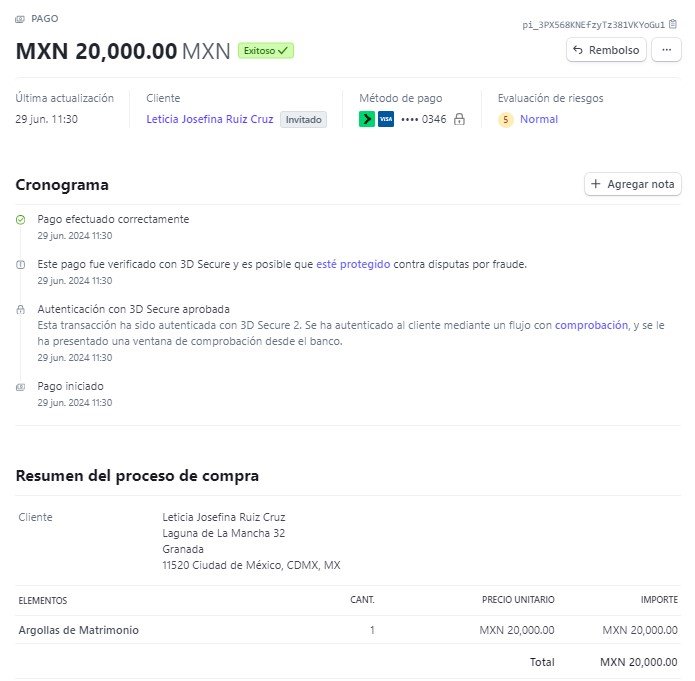This screenshot has width=695, height=681.
Task: Open the three-dot more options menu
Action: [x=666, y=50]
